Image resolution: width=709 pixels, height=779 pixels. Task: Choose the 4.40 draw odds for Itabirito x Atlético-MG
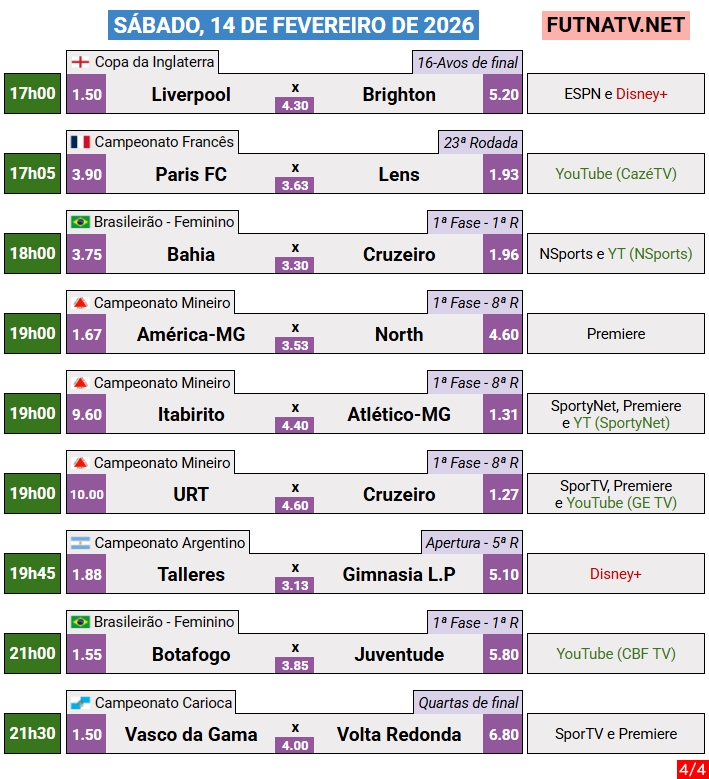coord(295,425)
